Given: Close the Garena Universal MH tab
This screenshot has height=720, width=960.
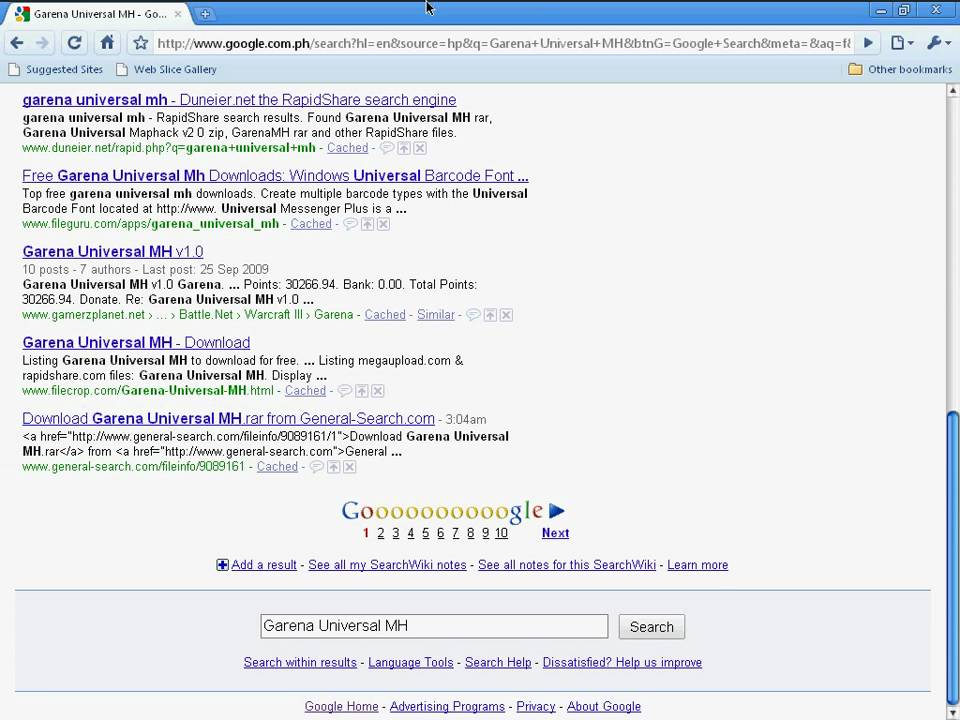Looking at the screenshot, I should 178,13.
